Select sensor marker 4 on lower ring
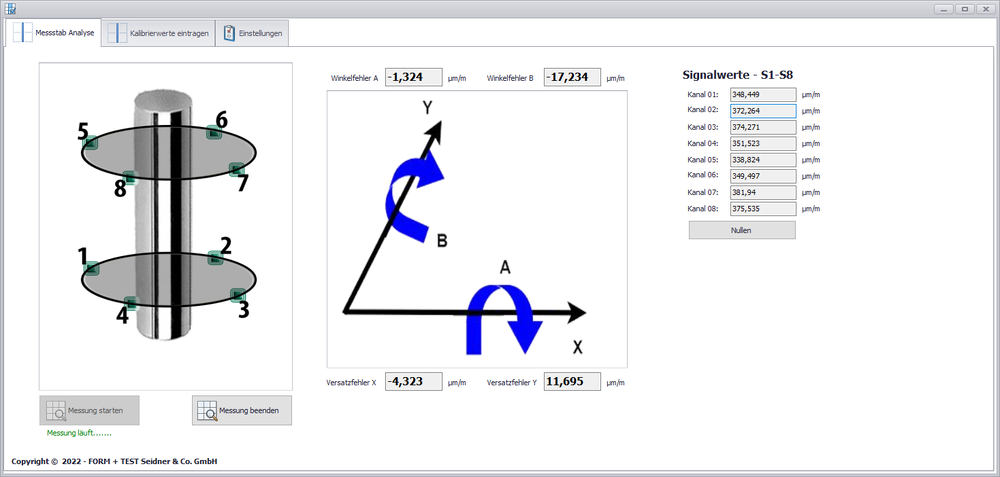This screenshot has width=1000, height=477. pyautogui.click(x=130, y=303)
